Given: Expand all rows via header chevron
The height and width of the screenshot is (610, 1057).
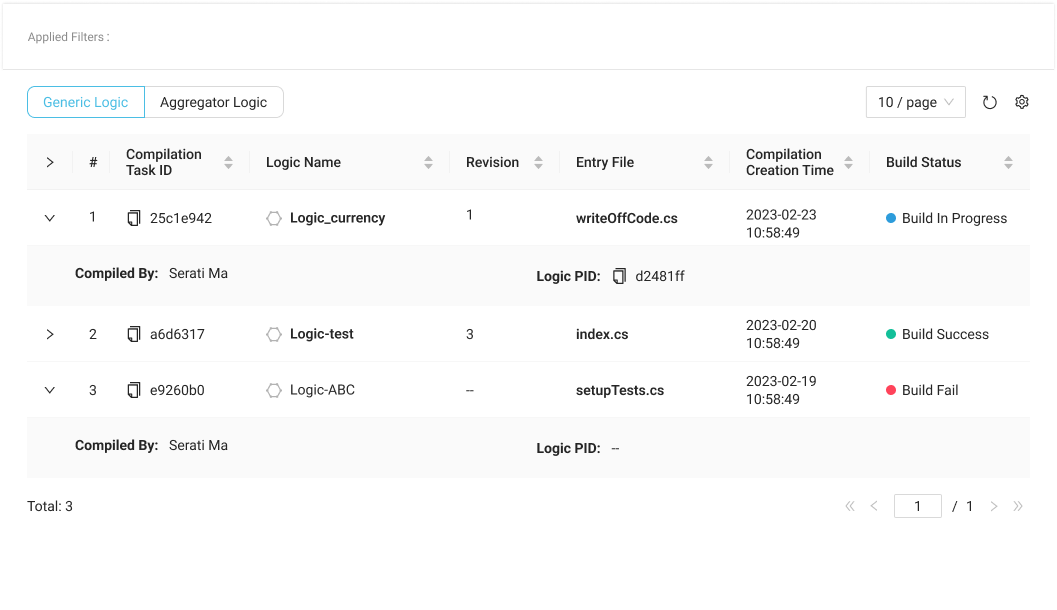Looking at the screenshot, I should [x=50, y=162].
